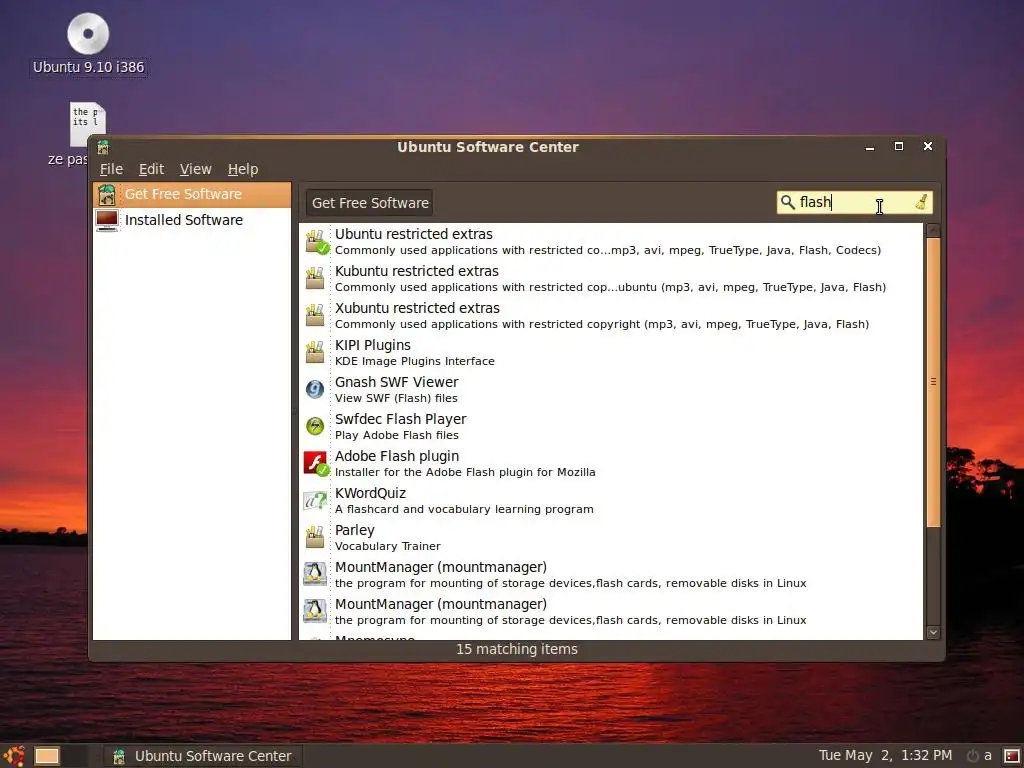1024x768 pixels.
Task: Click the Software Center title bar icon
Action: (x=103, y=147)
